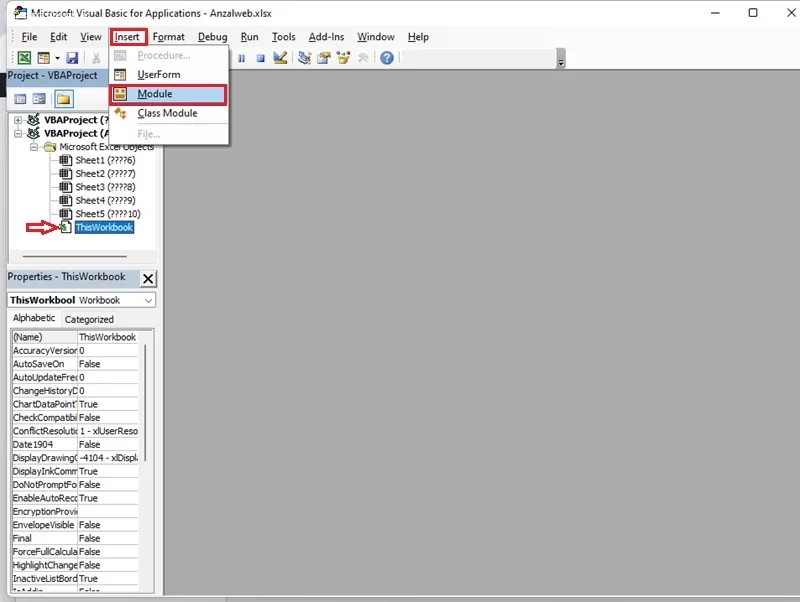Toggle Folders view in Project pane
800x602 pixels.
pos(64,99)
